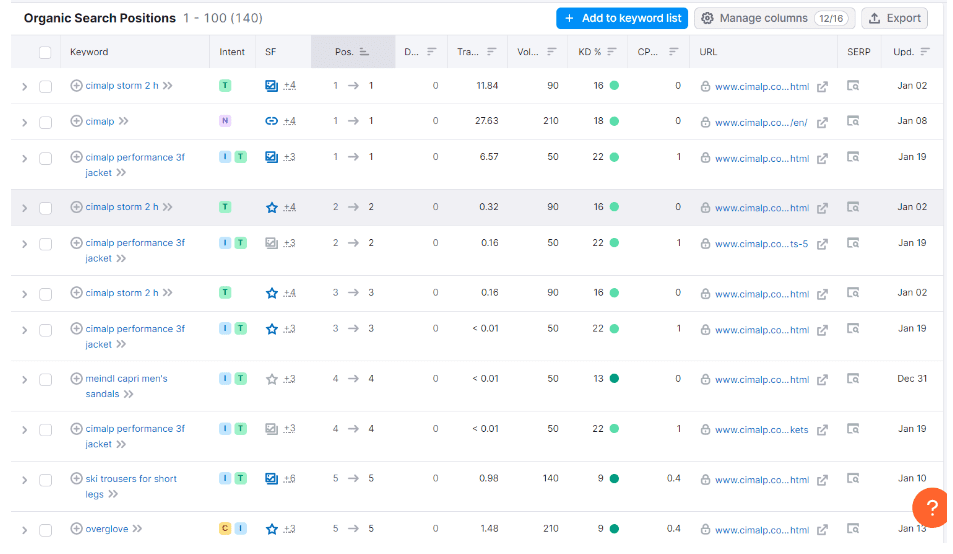Open the orange help question mark button
Image resolution: width=953 pixels, height=554 pixels.
932,508
